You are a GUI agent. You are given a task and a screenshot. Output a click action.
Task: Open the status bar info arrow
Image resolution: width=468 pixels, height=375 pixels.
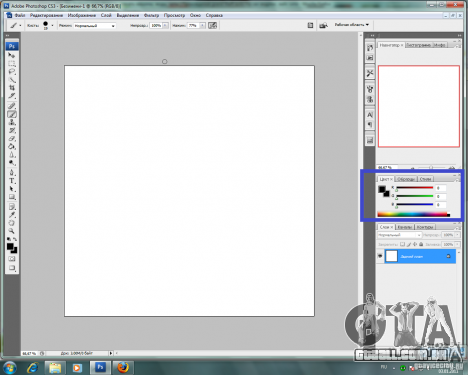[x=111, y=353]
